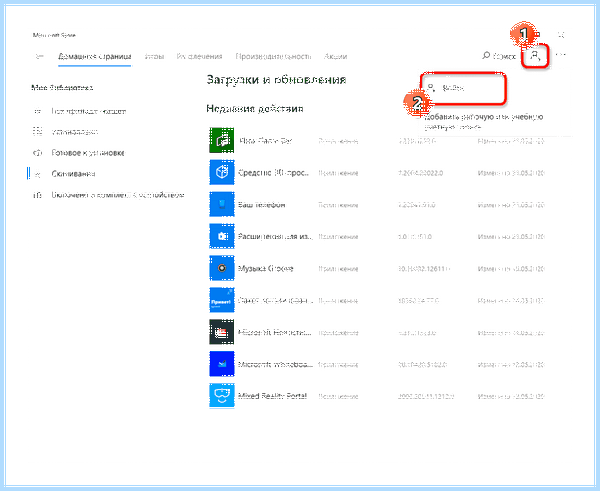Click Приложение type cell in Музыка Groove row
The height and width of the screenshot is (491, 600).
pyautogui.click(x=338, y=269)
